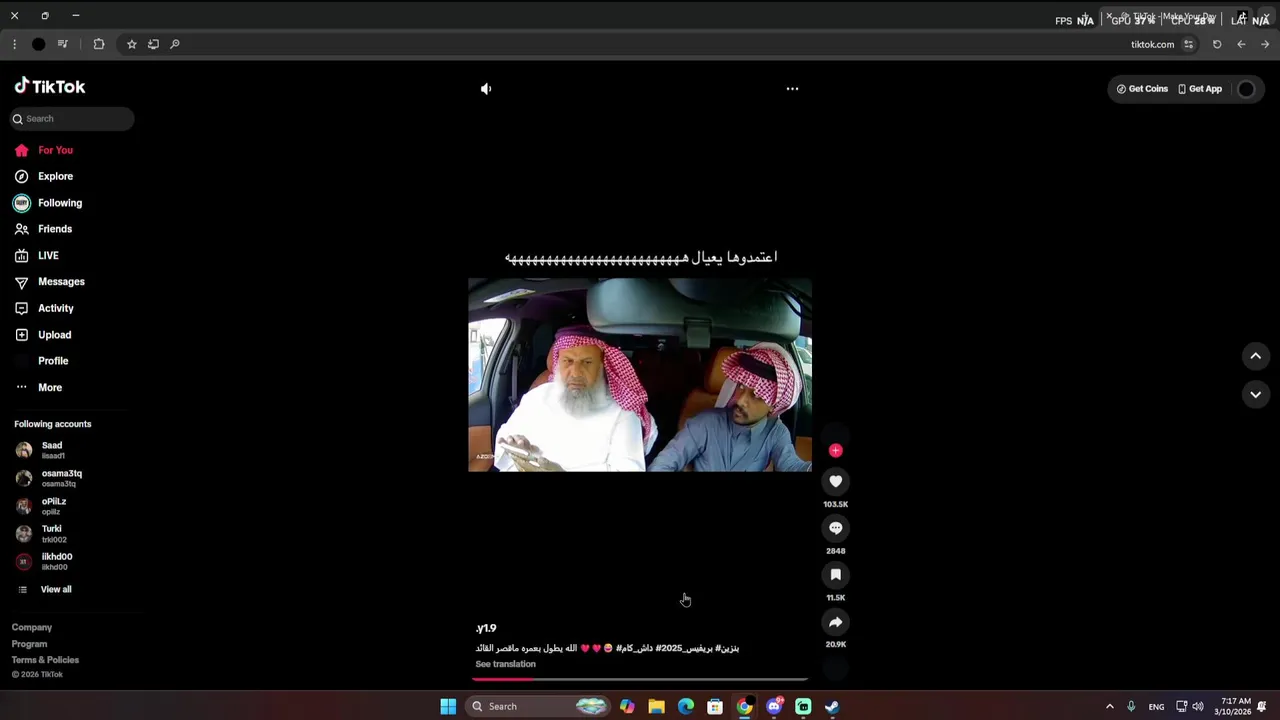Screen dimensions: 1280x720
Task: Go back using the browser's back arrow
Action: point(1241,44)
